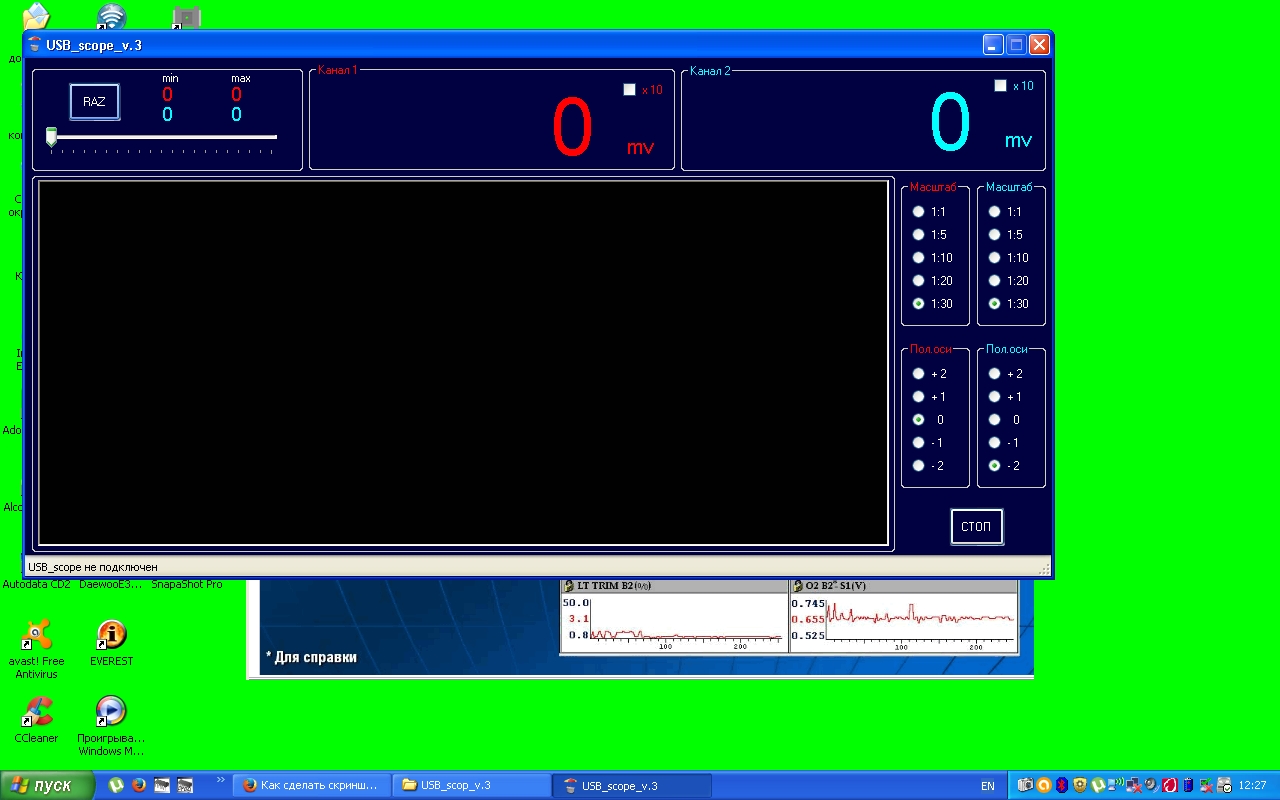
Task: Expand hidden Quick Launch items with the chevron
Action: click(x=221, y=780)
